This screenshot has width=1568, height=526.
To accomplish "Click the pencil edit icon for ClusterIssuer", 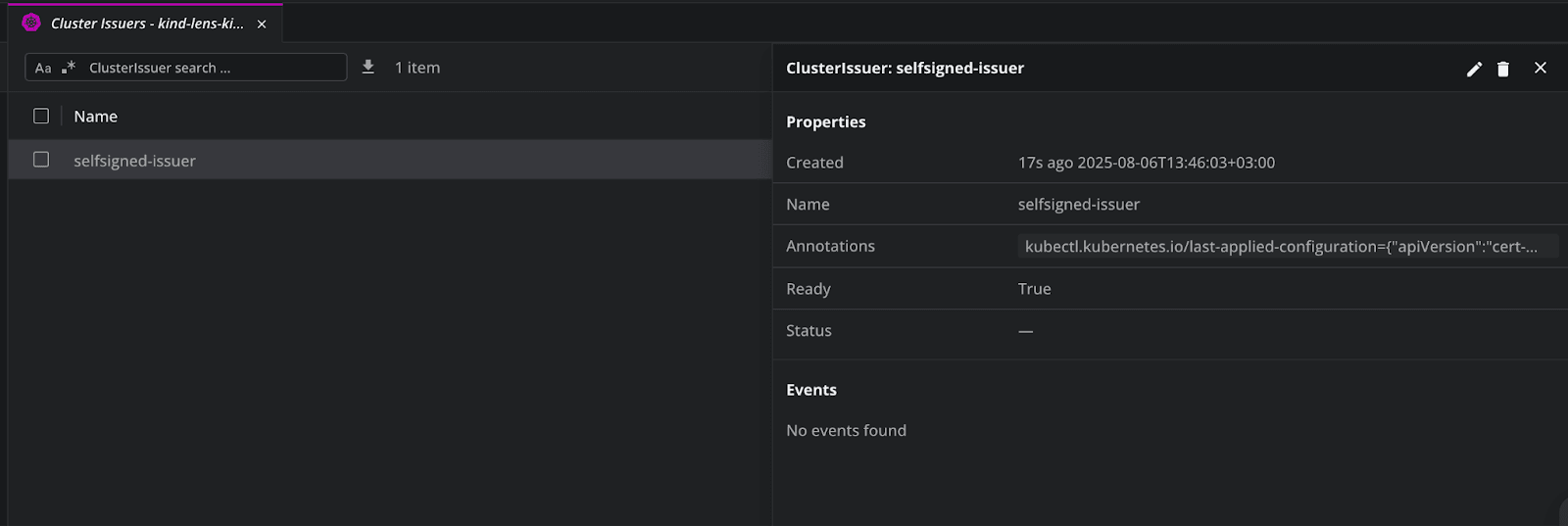I will (1474, 69).
